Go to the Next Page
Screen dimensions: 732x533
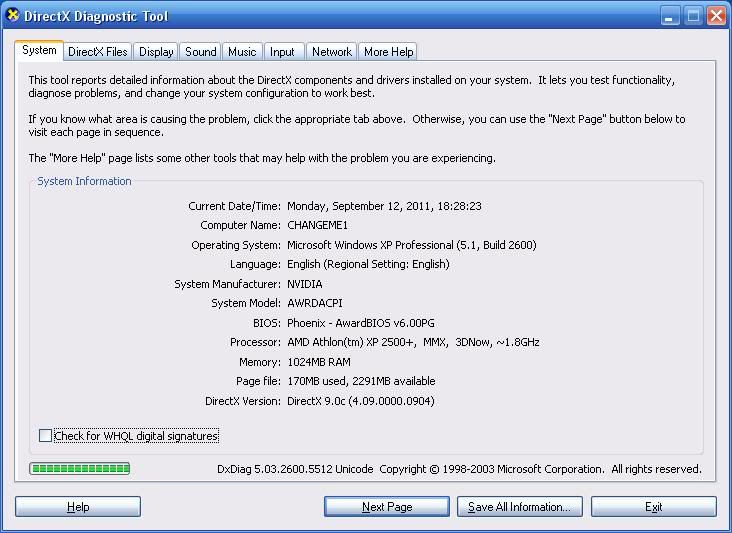pyautogui.click(x=387, y=507)
